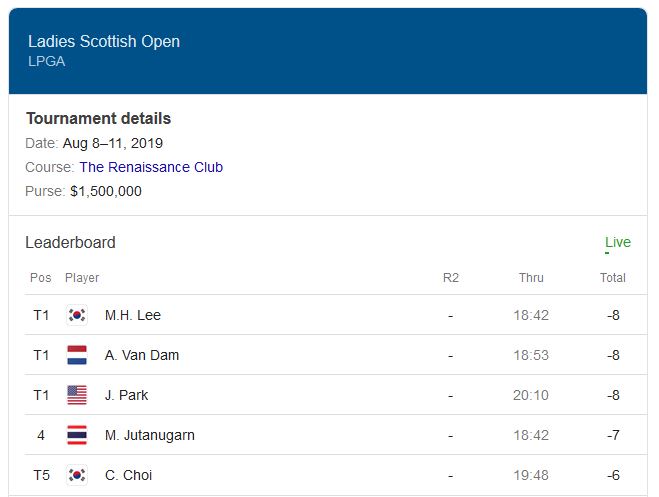Screen dimensions: 659x497
Task: Click the Pos column header
Action: point(40,278)
